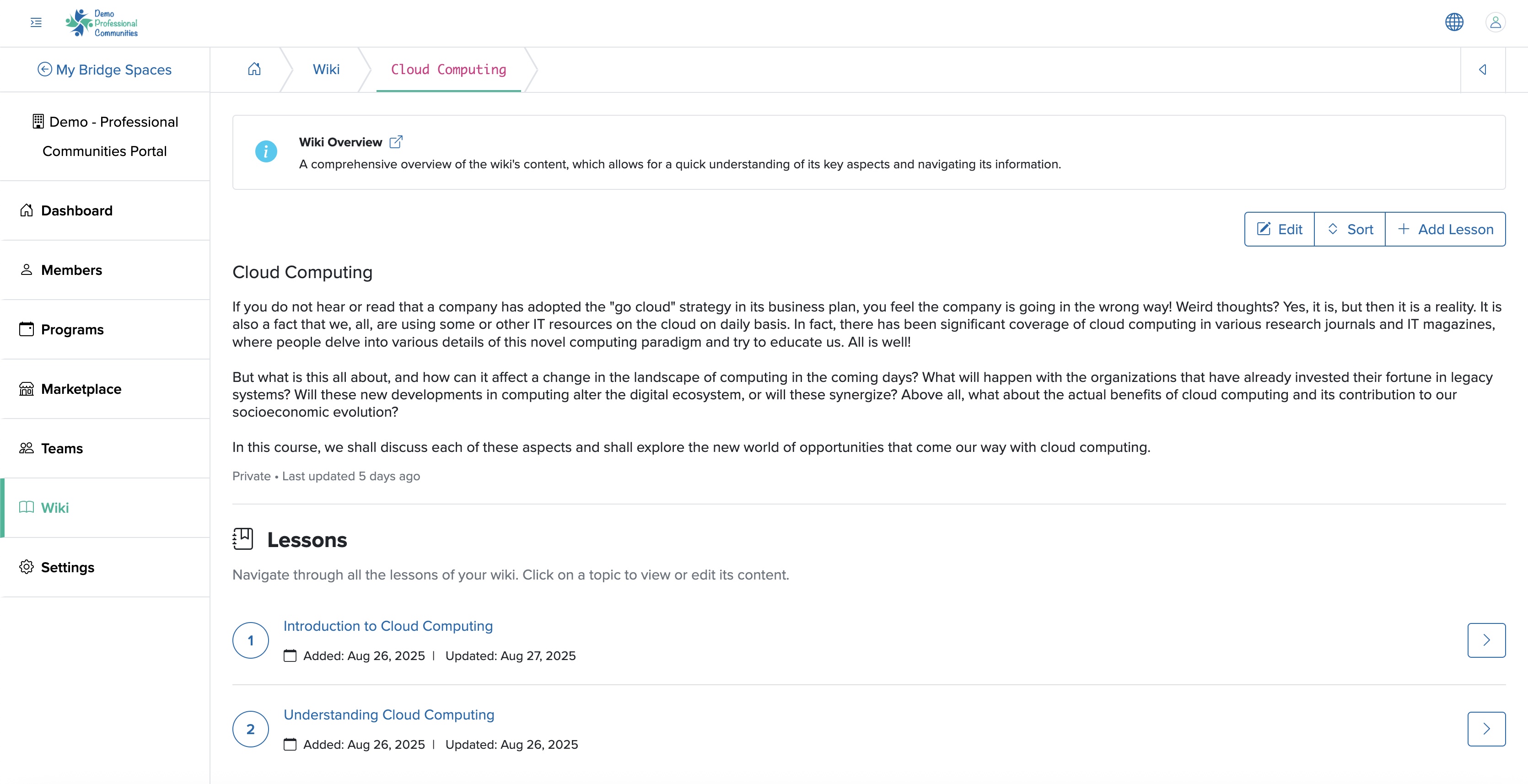Click the home breadcrumb icon
The image size is (1528, 784).
point(254,70)
